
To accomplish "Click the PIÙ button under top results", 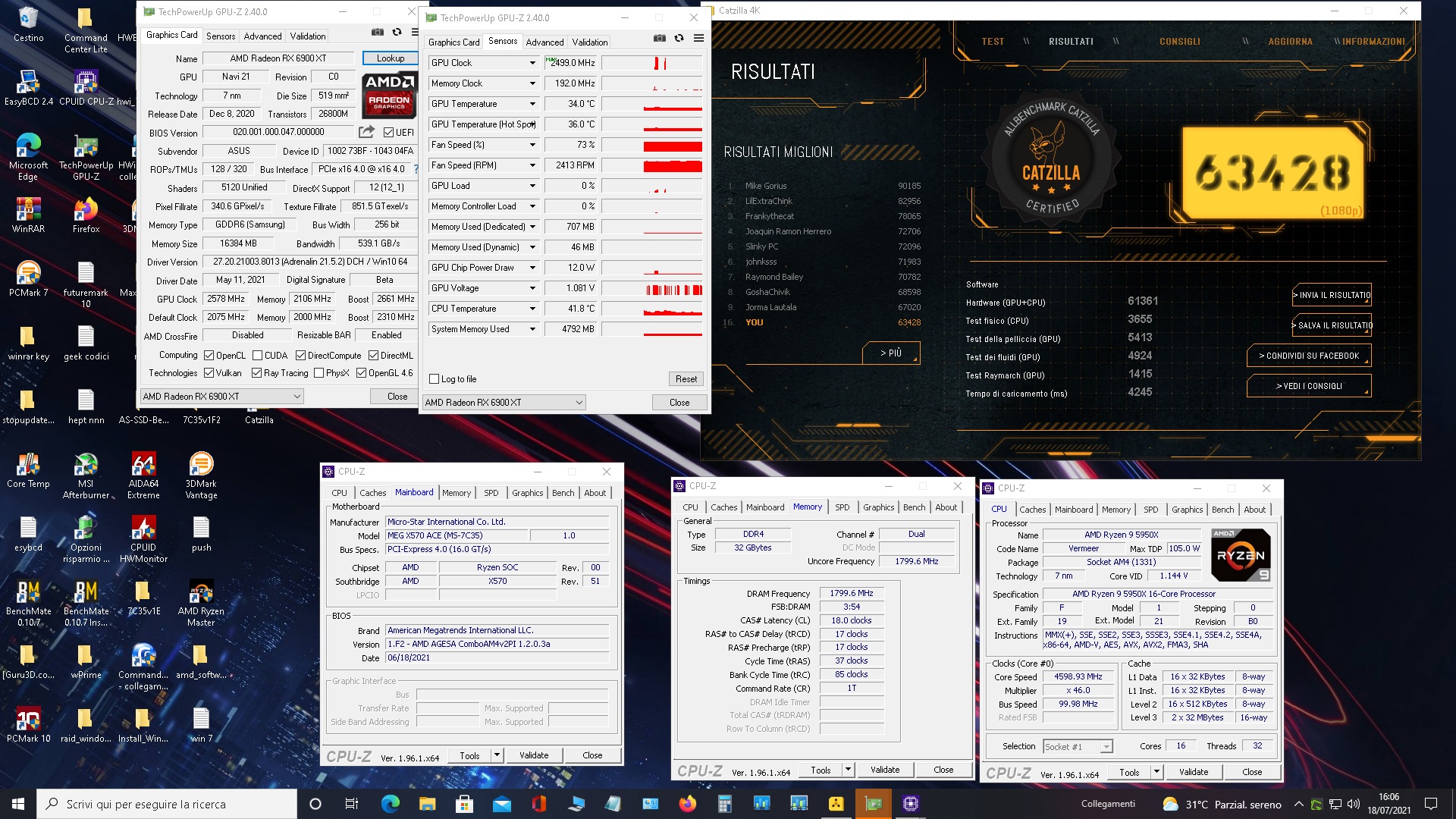I will (x=891, y=353).
